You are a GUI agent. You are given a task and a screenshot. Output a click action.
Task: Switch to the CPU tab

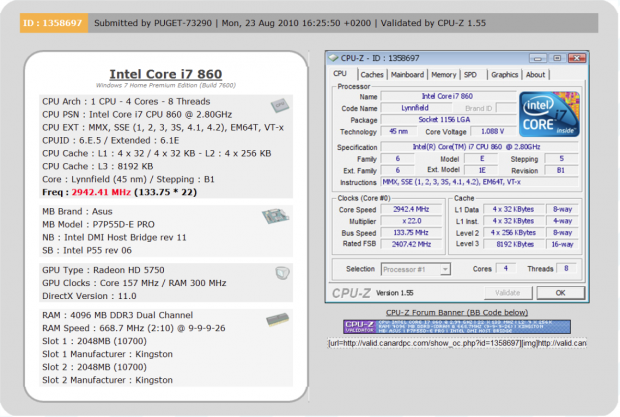coord(340,74)
